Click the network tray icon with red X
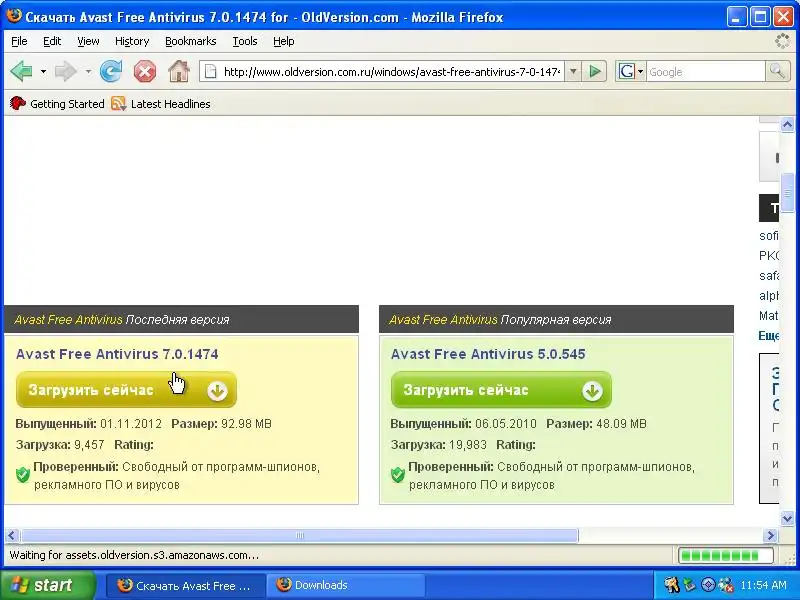800x600 pixels. 726,585
